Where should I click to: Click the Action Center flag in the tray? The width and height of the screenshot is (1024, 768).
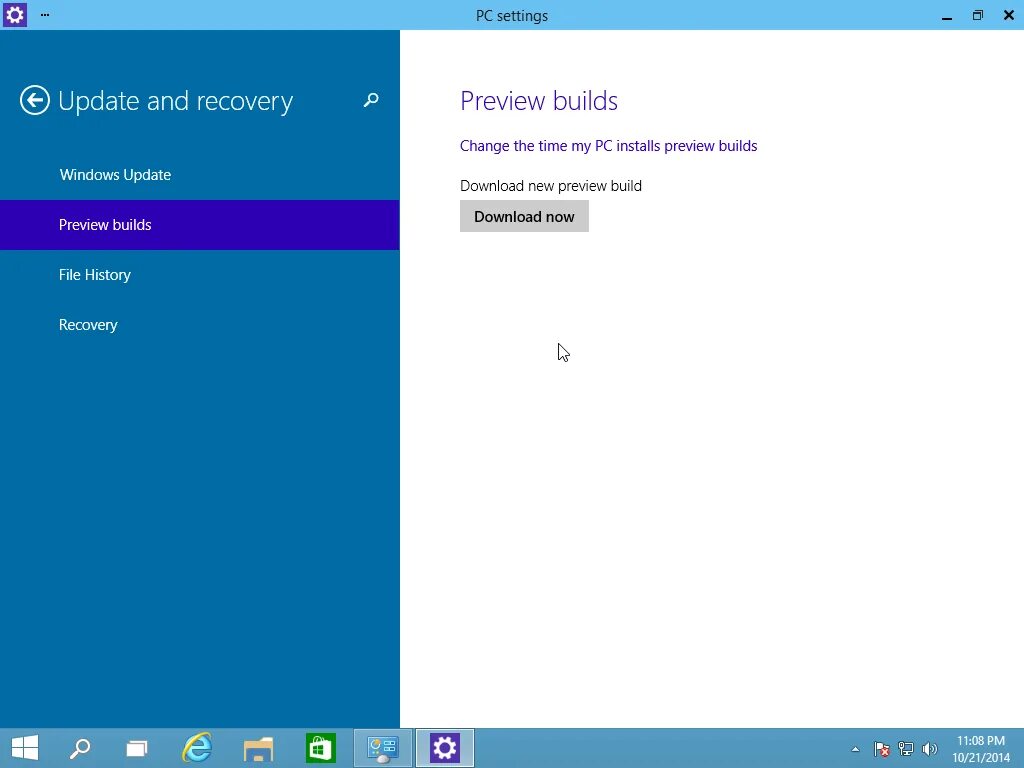[x=881, y=748]
